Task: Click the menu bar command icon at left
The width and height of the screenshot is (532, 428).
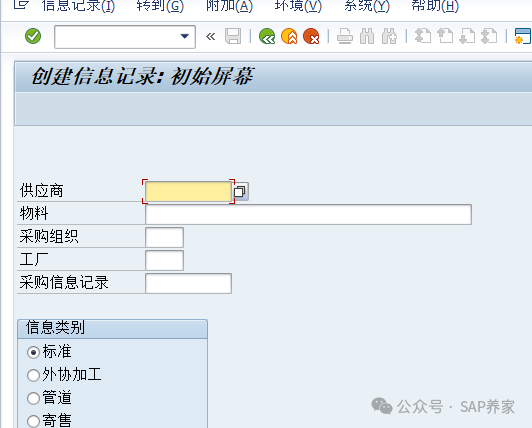Action: [21, 5]
